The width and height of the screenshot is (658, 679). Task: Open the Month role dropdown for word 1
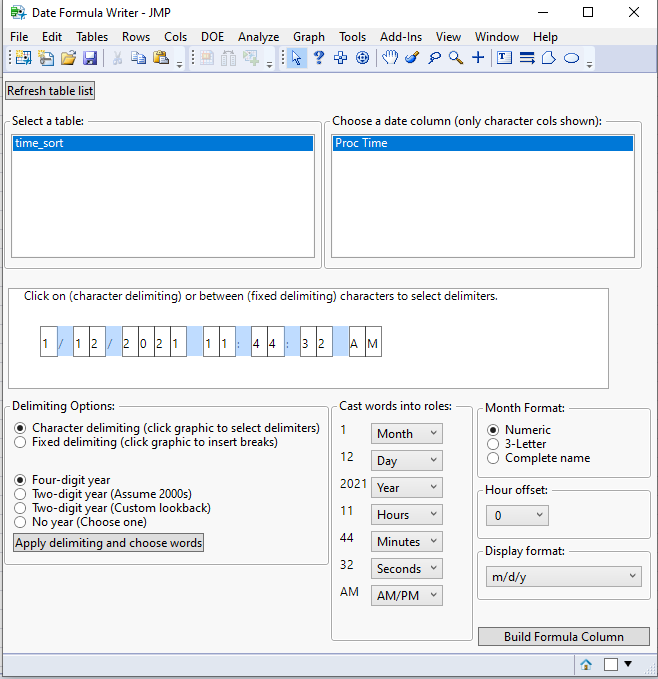point(406,433)
